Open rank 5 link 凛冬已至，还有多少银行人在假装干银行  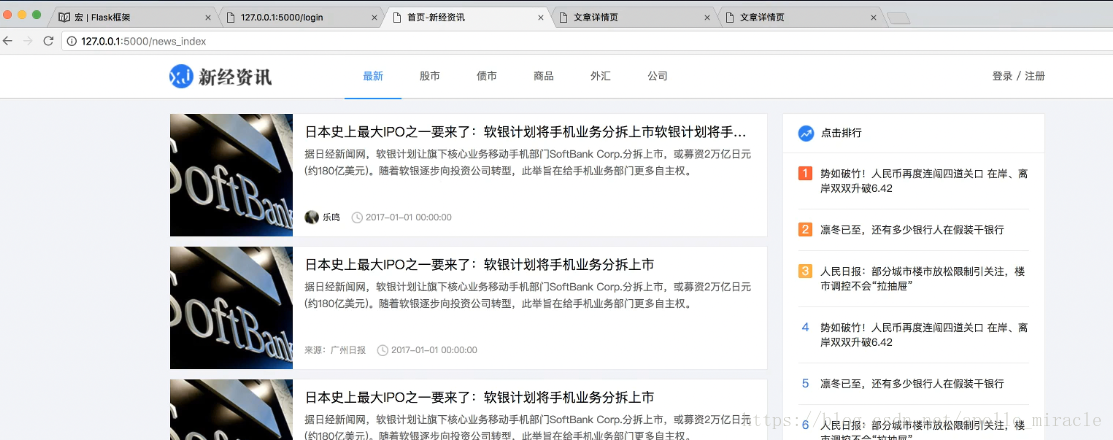point(912,384)
